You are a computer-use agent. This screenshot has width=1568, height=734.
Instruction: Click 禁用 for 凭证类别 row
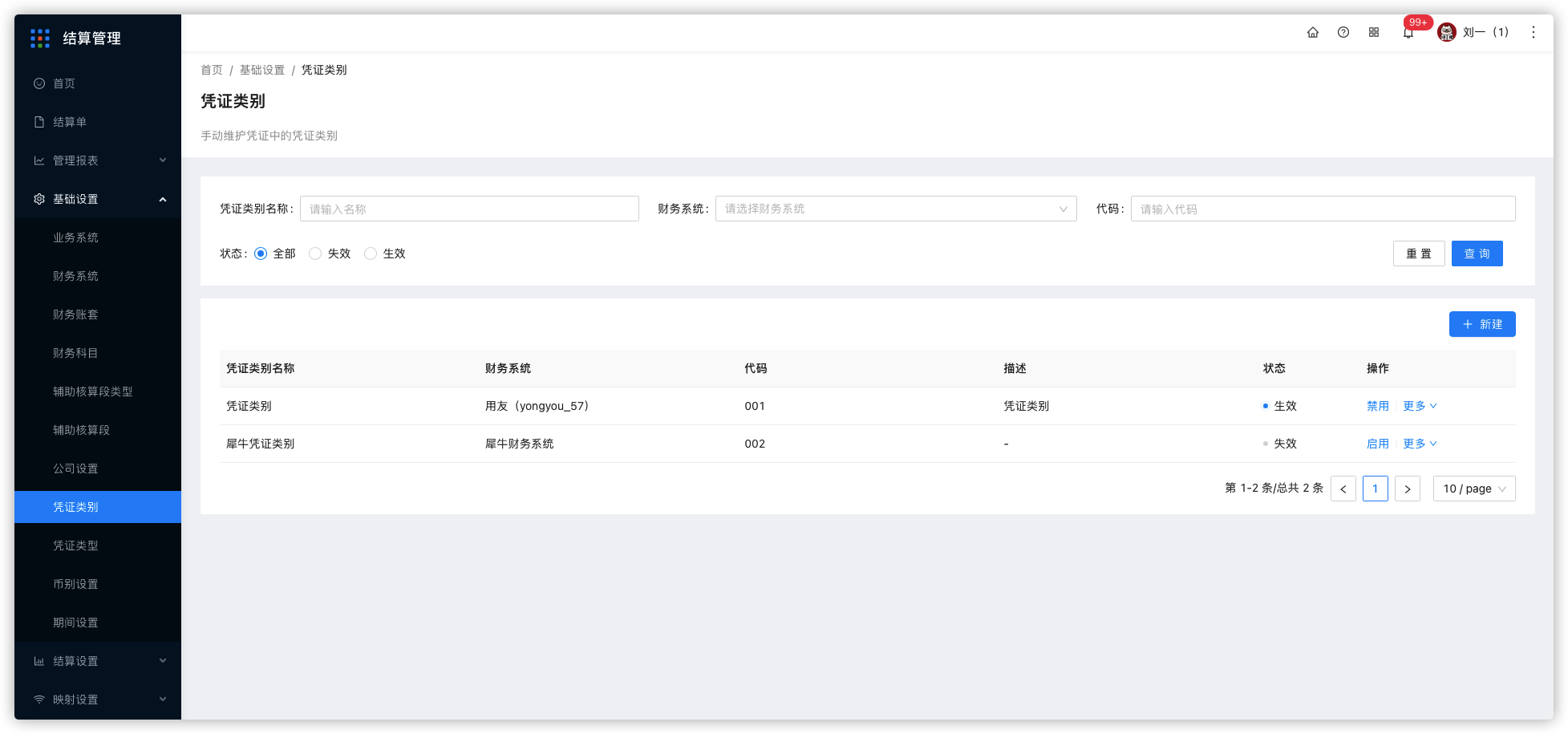click(x=1377, y=406)
